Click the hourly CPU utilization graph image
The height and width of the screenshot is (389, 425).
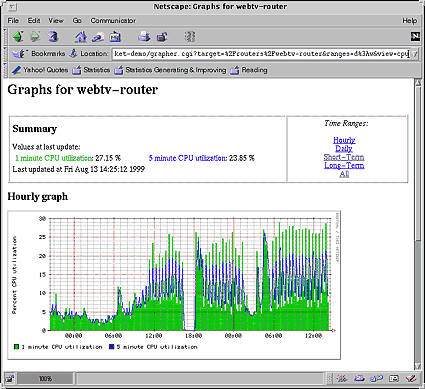point(174,285)
